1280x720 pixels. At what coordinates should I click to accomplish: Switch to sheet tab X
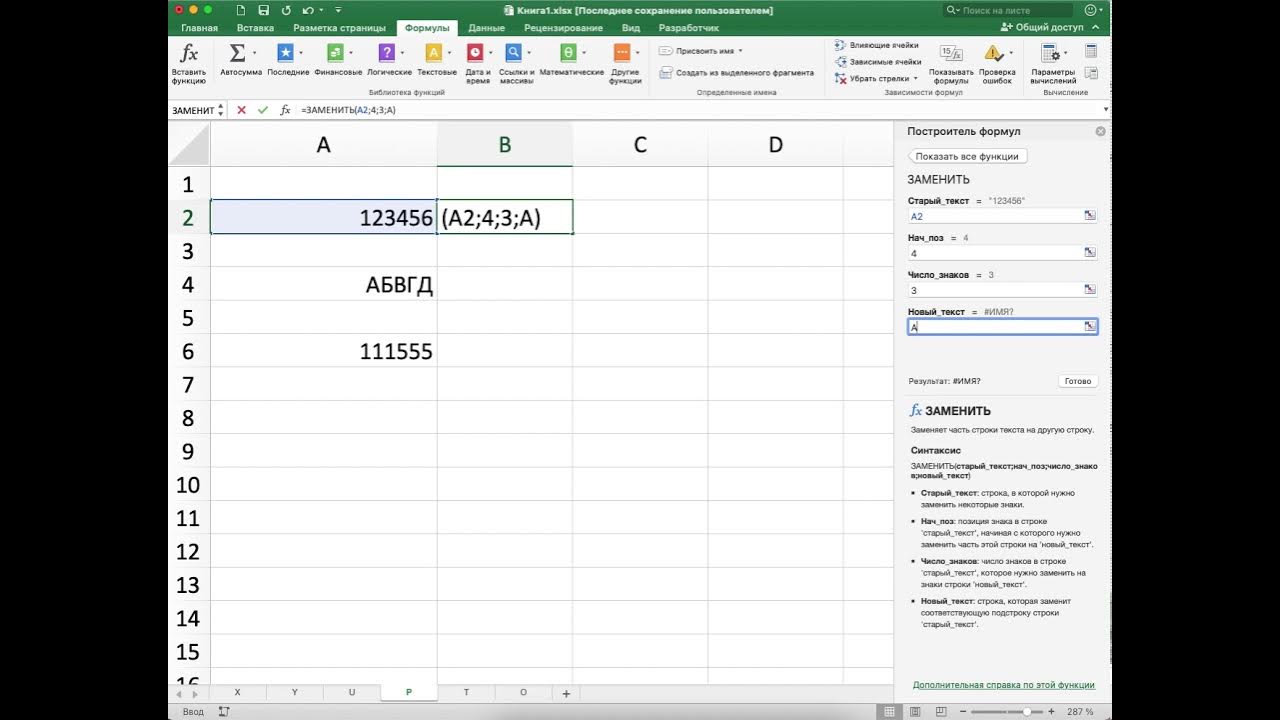pyautogui.click(x=237, y=692)
